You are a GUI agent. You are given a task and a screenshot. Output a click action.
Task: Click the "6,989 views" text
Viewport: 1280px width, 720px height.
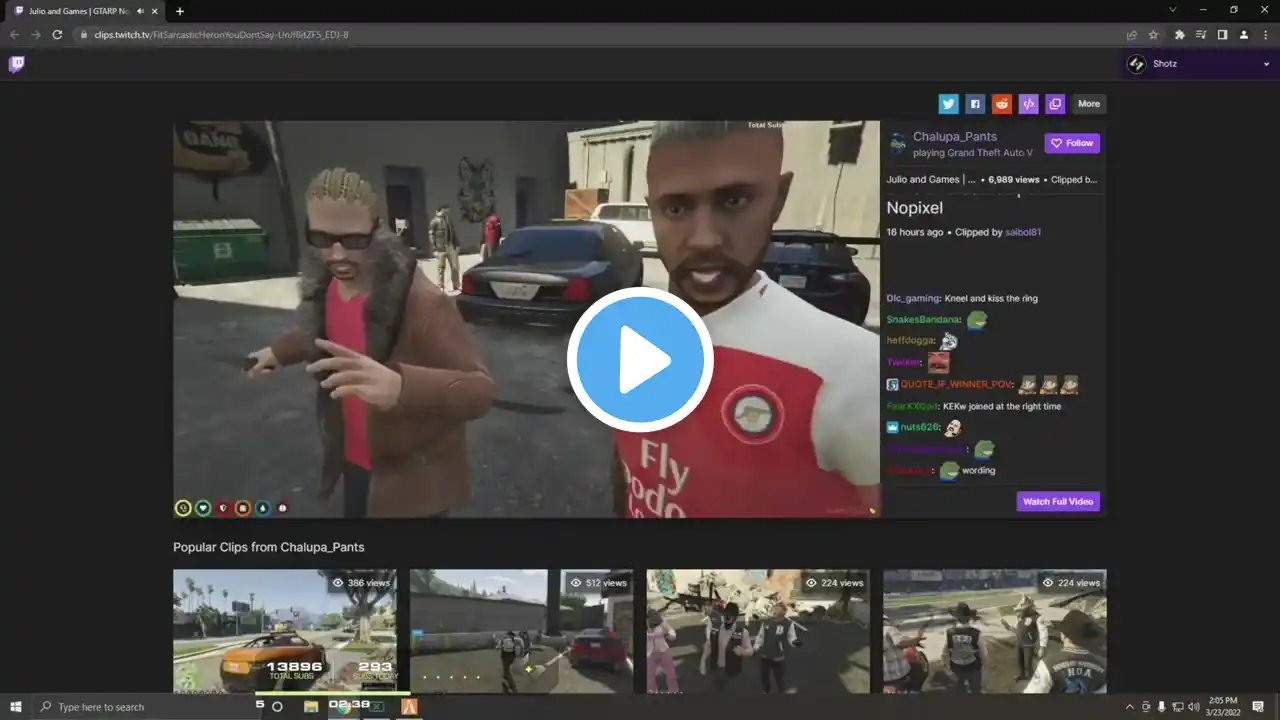click(x=1014, y=180)
